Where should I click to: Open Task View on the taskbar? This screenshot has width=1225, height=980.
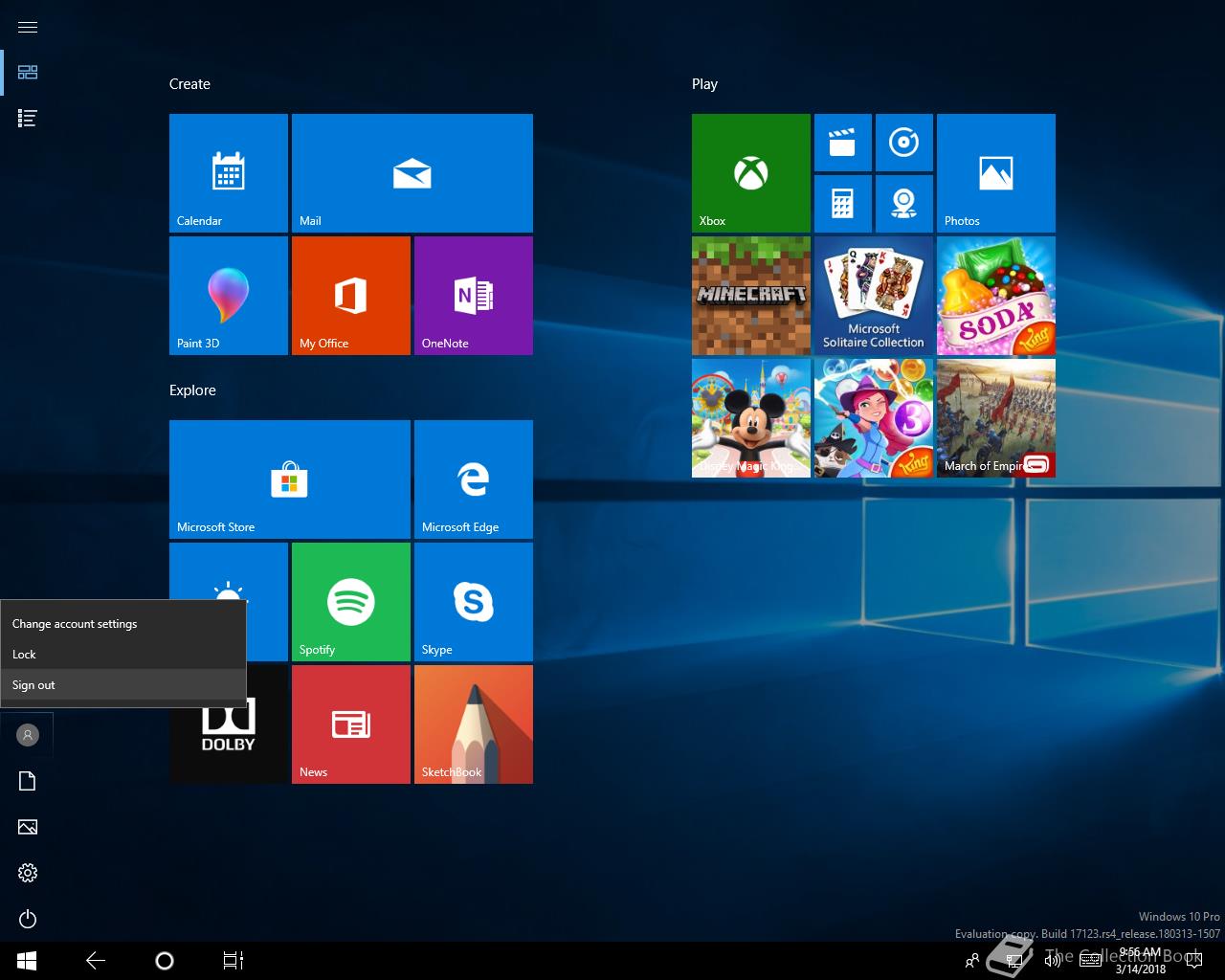[x=234, y=961]
